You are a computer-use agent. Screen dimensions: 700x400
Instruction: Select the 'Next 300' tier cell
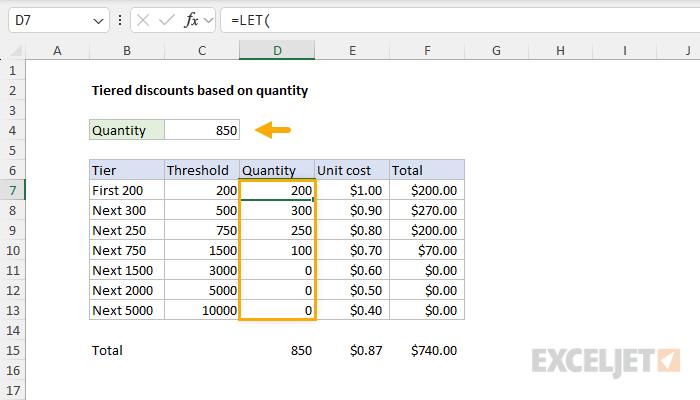[127, 210]
